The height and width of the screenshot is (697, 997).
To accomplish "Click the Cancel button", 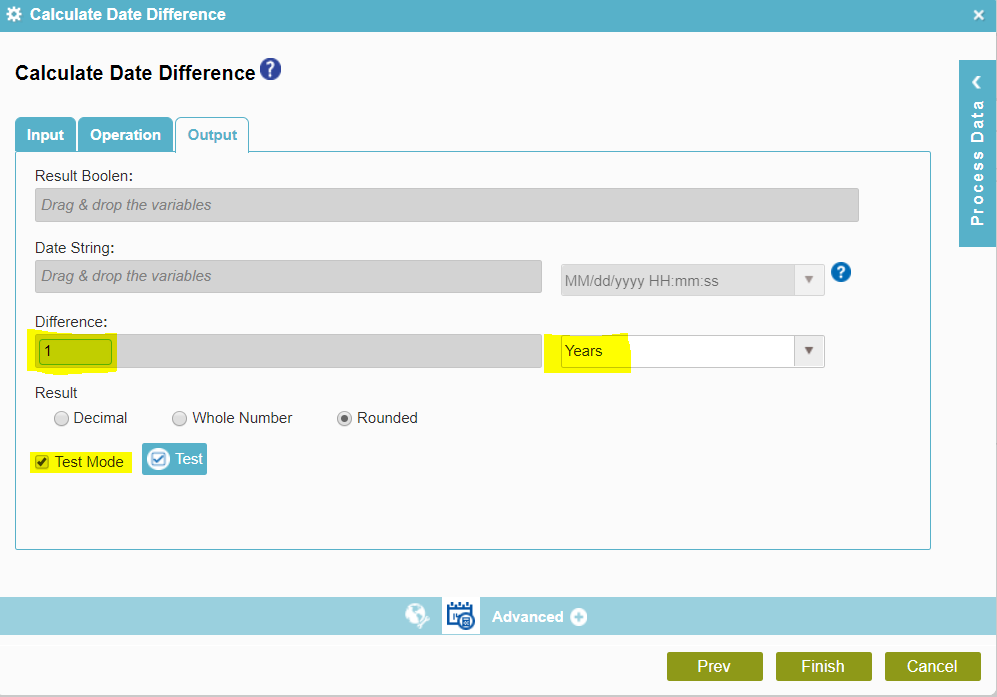I will pos(932,666).
